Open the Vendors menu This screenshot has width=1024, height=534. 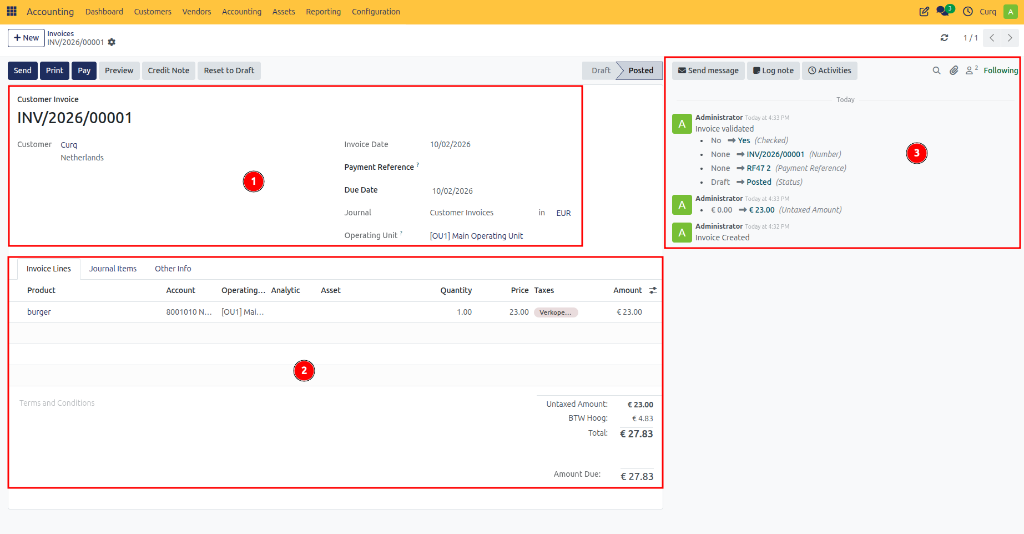(197, 12)
